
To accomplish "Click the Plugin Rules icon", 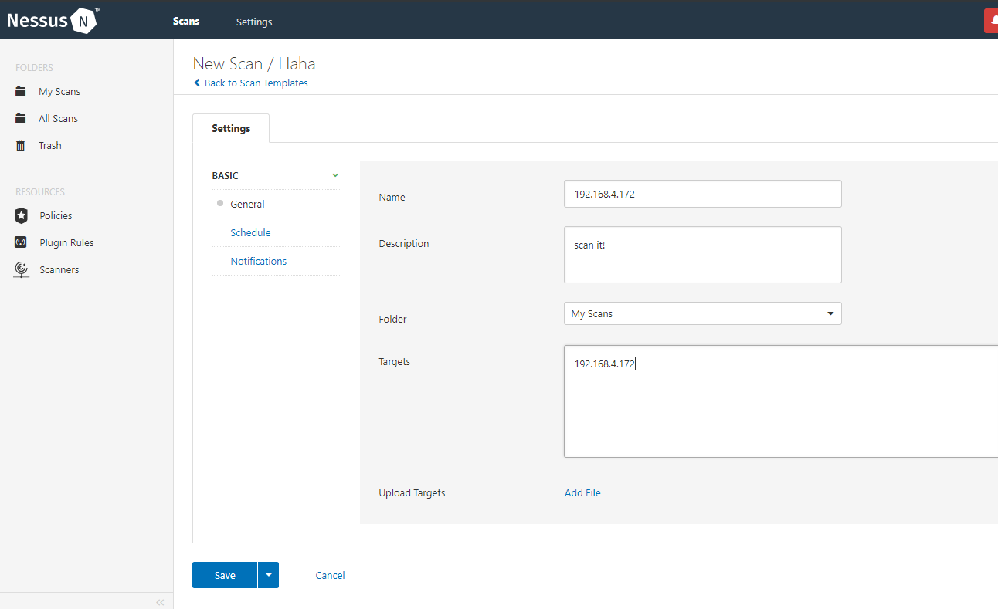I will coord(21,243).
